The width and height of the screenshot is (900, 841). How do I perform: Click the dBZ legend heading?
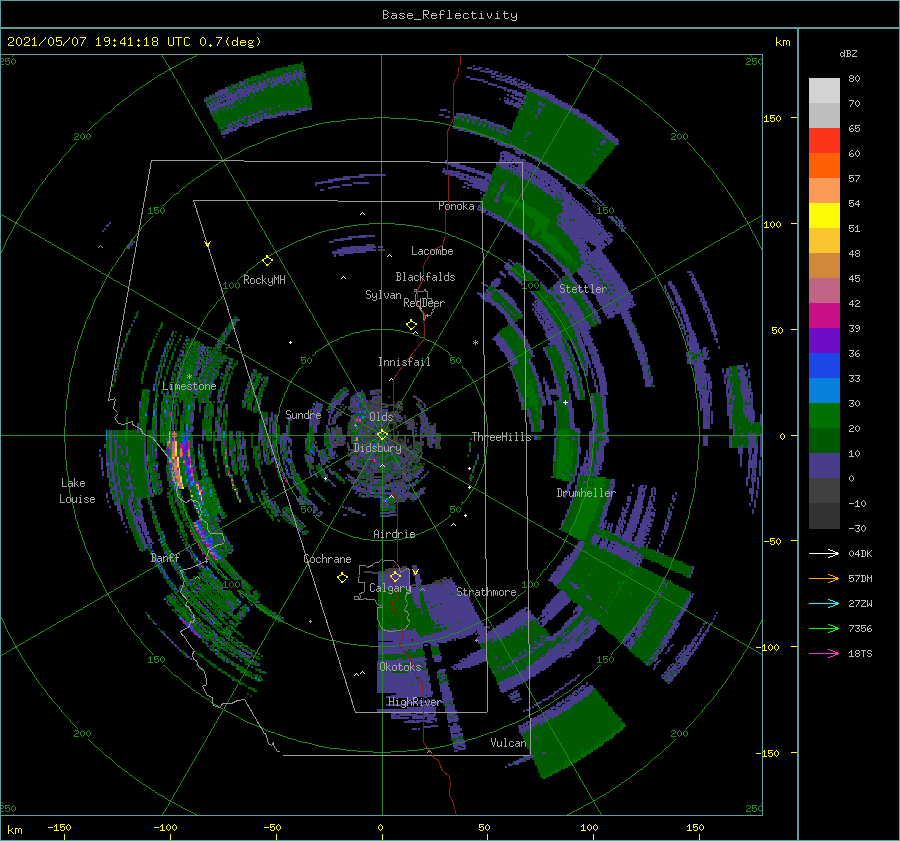(848, 53)
